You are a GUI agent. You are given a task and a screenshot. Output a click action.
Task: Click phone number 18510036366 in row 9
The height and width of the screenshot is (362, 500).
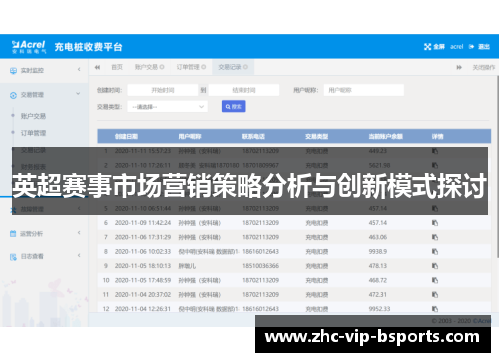261,266
